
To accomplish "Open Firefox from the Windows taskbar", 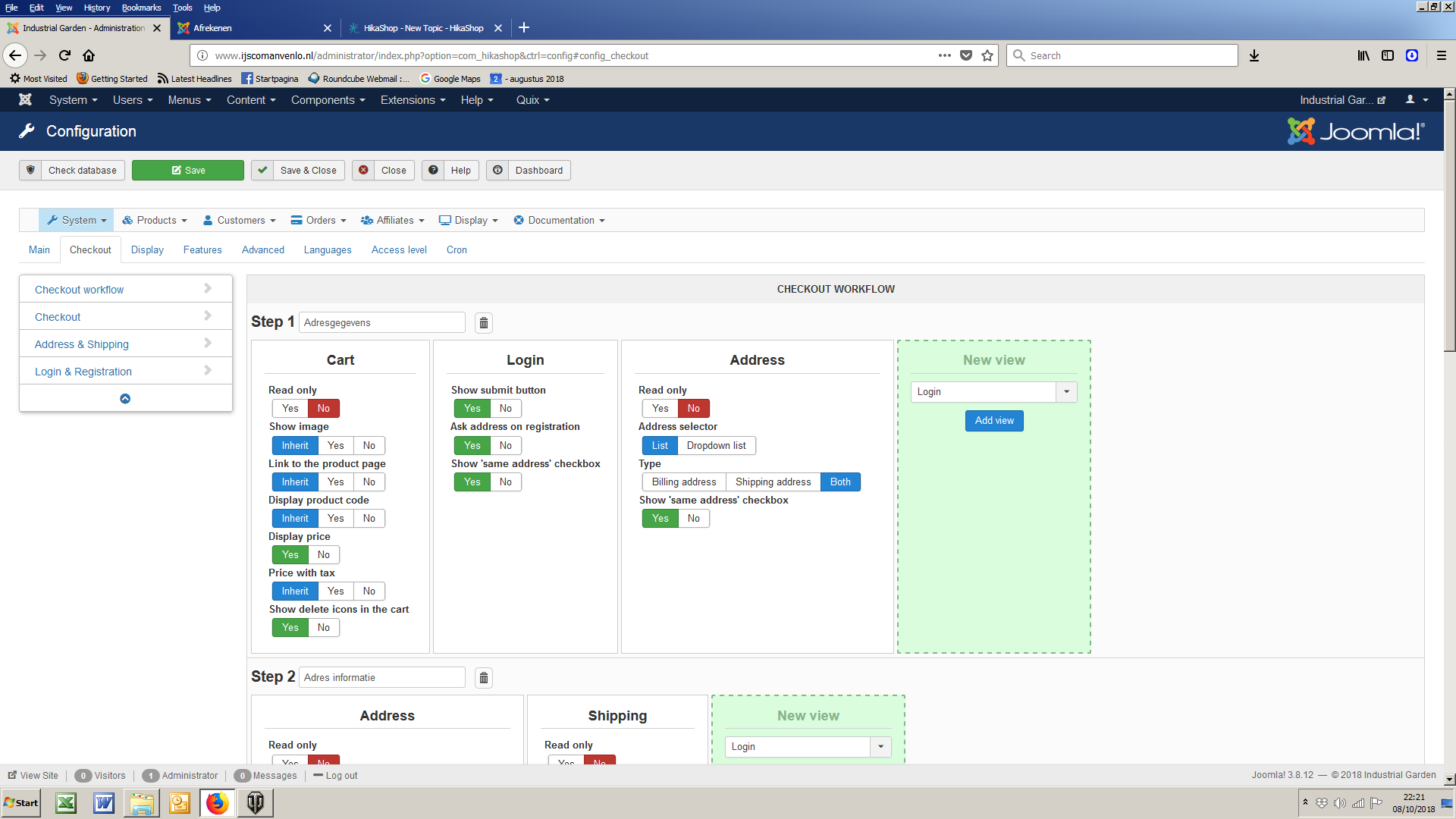I will pos(217,803).
